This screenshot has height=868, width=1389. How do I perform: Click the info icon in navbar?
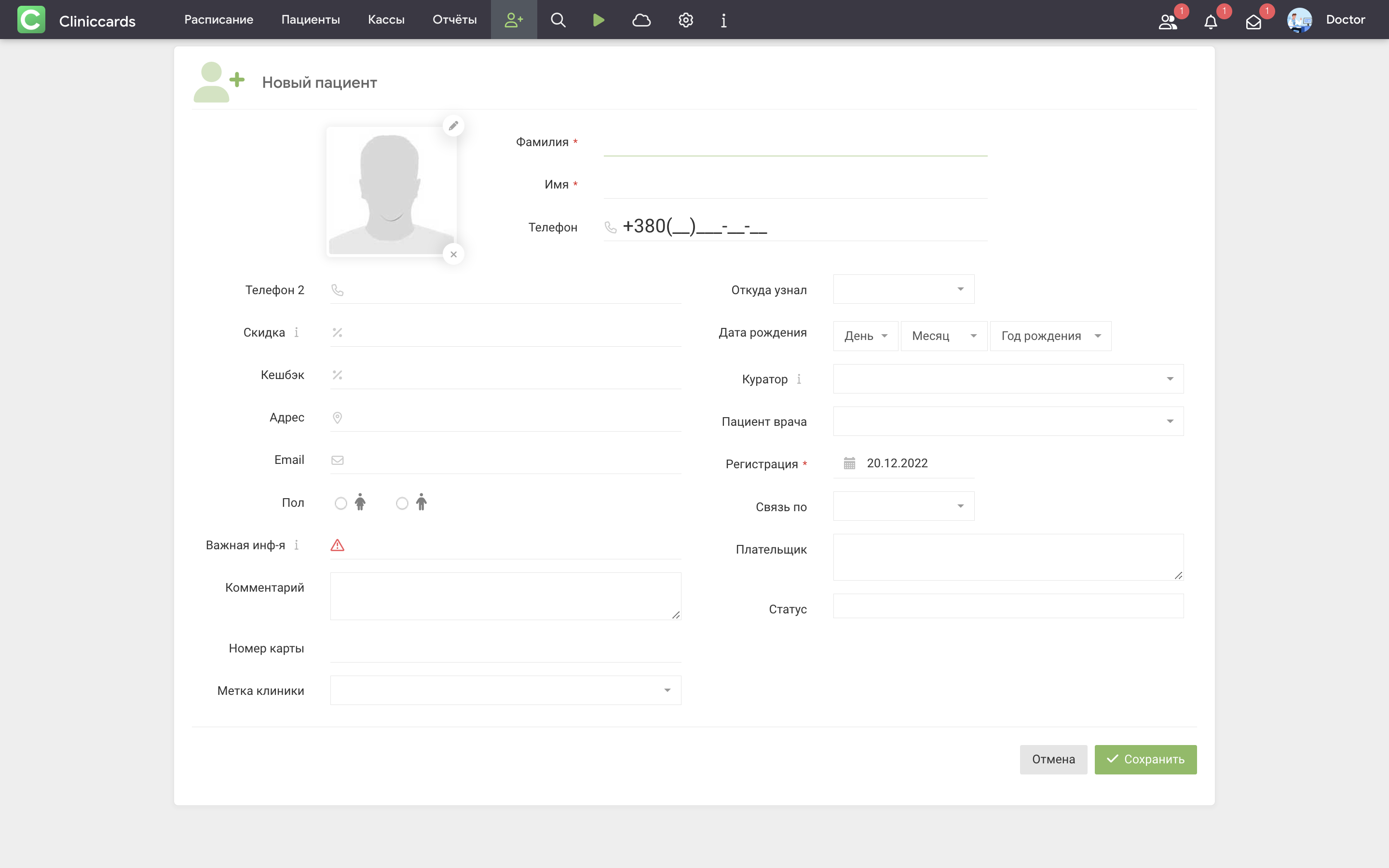(x=724, y=20)
